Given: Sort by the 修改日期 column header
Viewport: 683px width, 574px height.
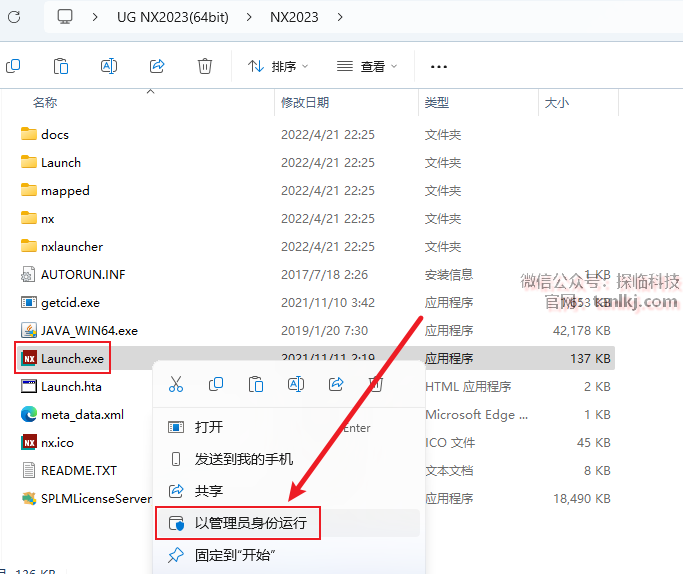Looking at the screenshot, I should tap(305, 103).
